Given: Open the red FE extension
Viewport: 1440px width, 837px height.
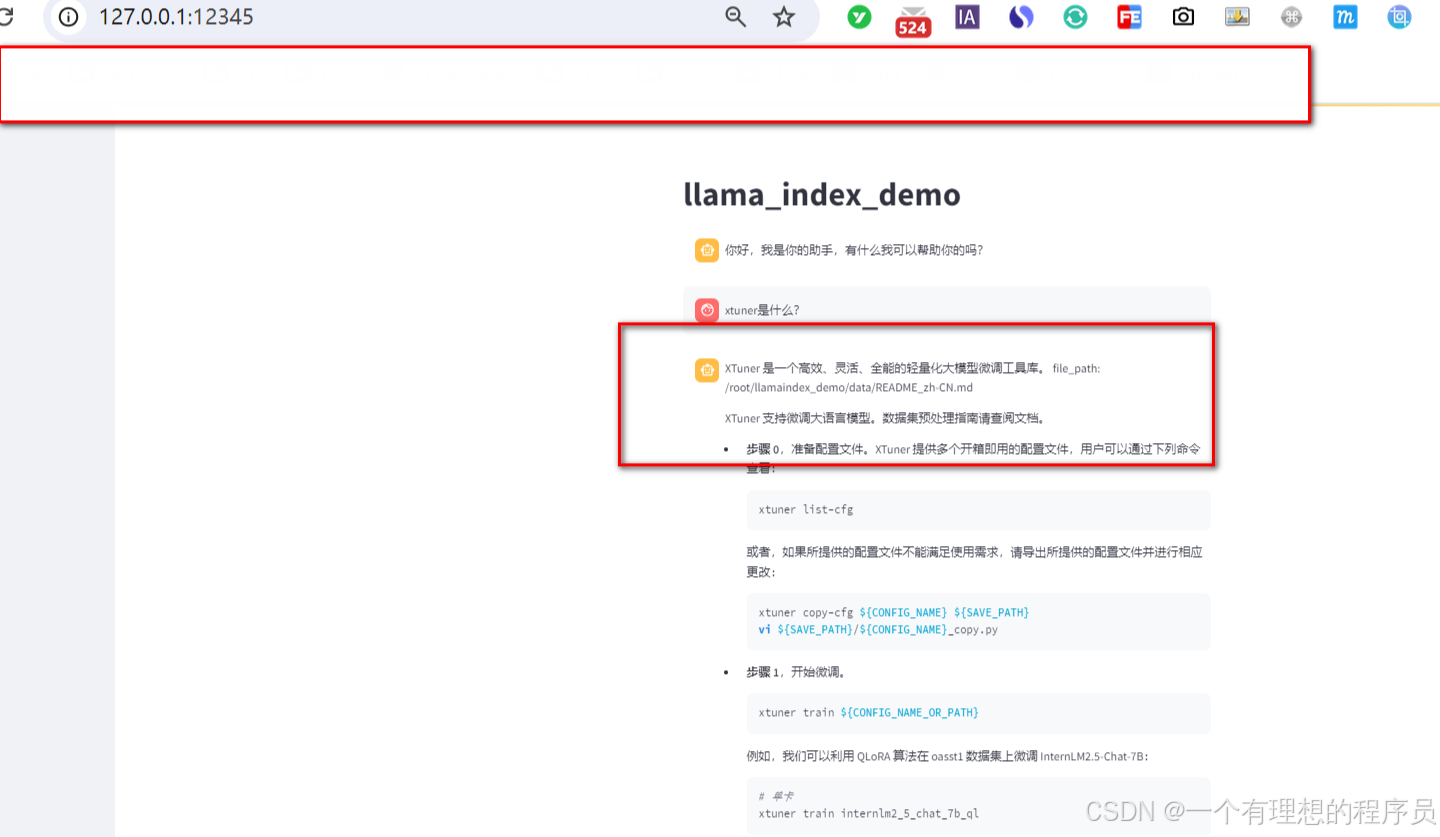Looking at the screenshot, I should point(1130,17).
